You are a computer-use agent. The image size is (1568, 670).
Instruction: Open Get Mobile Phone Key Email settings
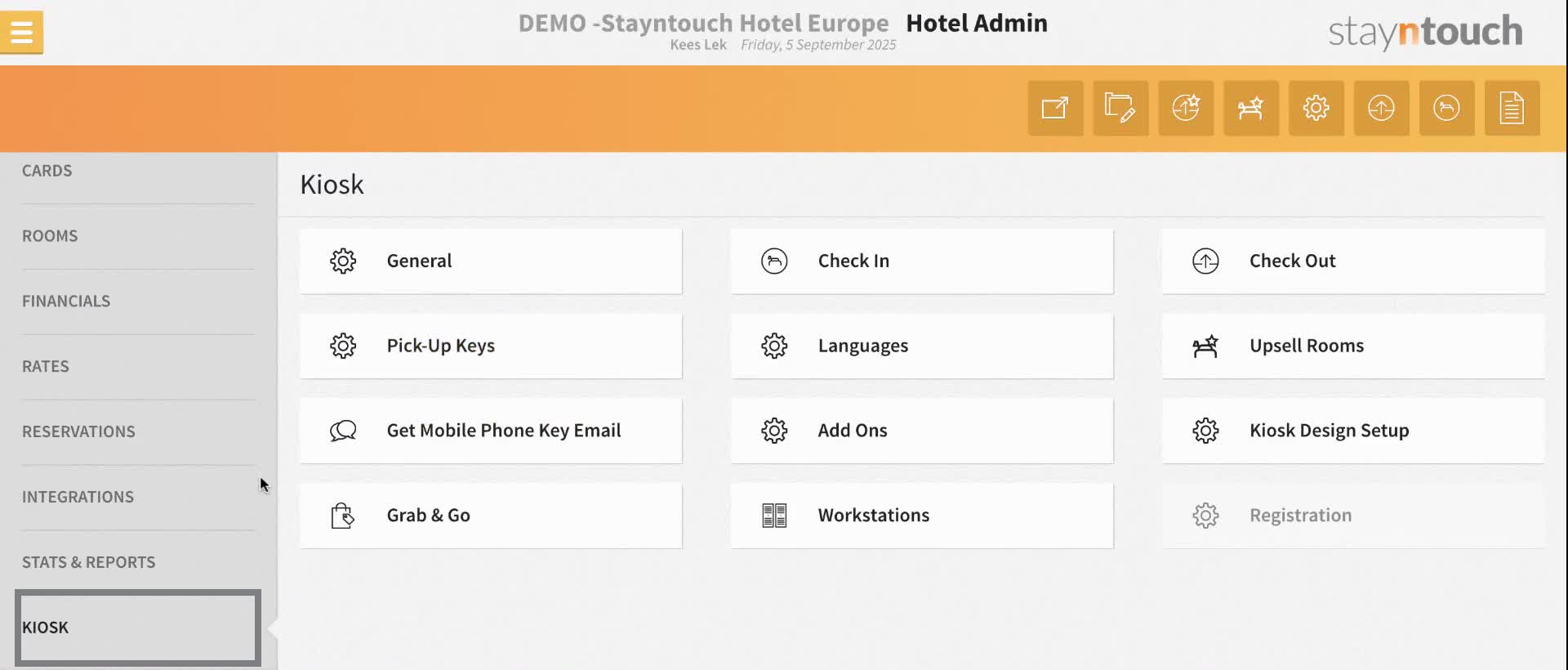coord(491,431)
